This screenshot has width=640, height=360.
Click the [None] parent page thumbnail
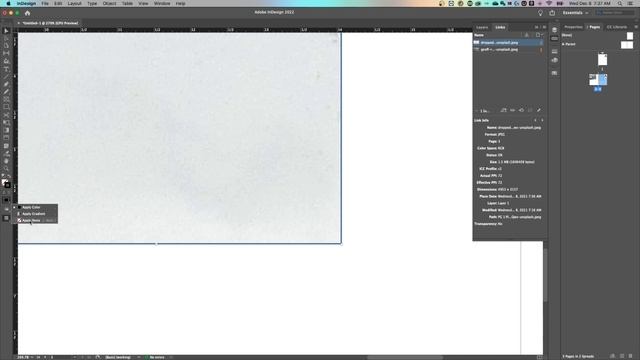630,36
